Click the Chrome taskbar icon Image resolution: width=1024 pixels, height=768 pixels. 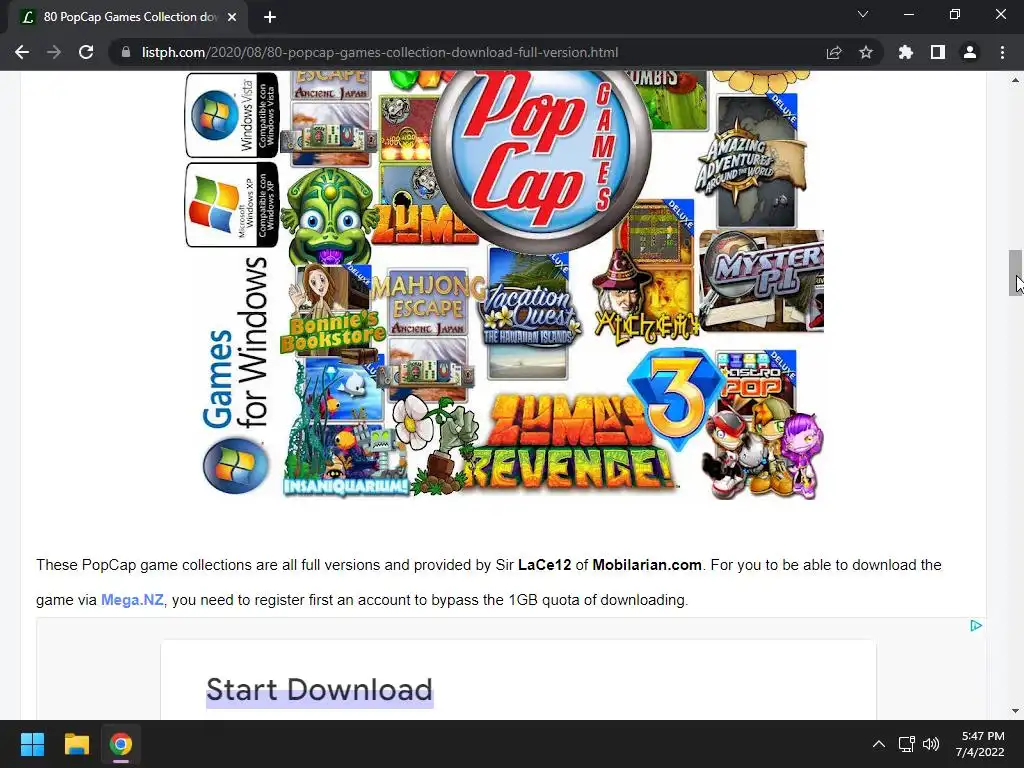point(121,744)
